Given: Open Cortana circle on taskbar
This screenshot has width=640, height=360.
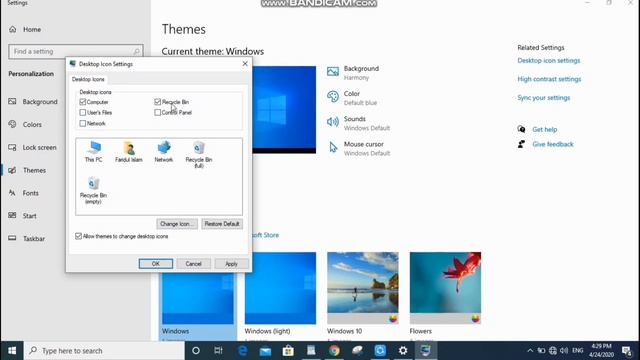Looking at the screenshot, I should click(x=196, y=351).
